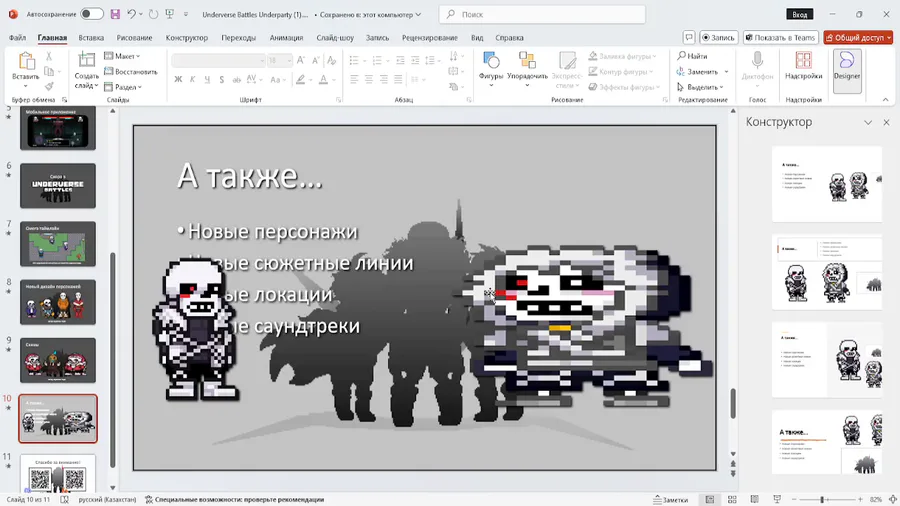
Task: Toggle italic К formatting
Action: tap(192, 80)
